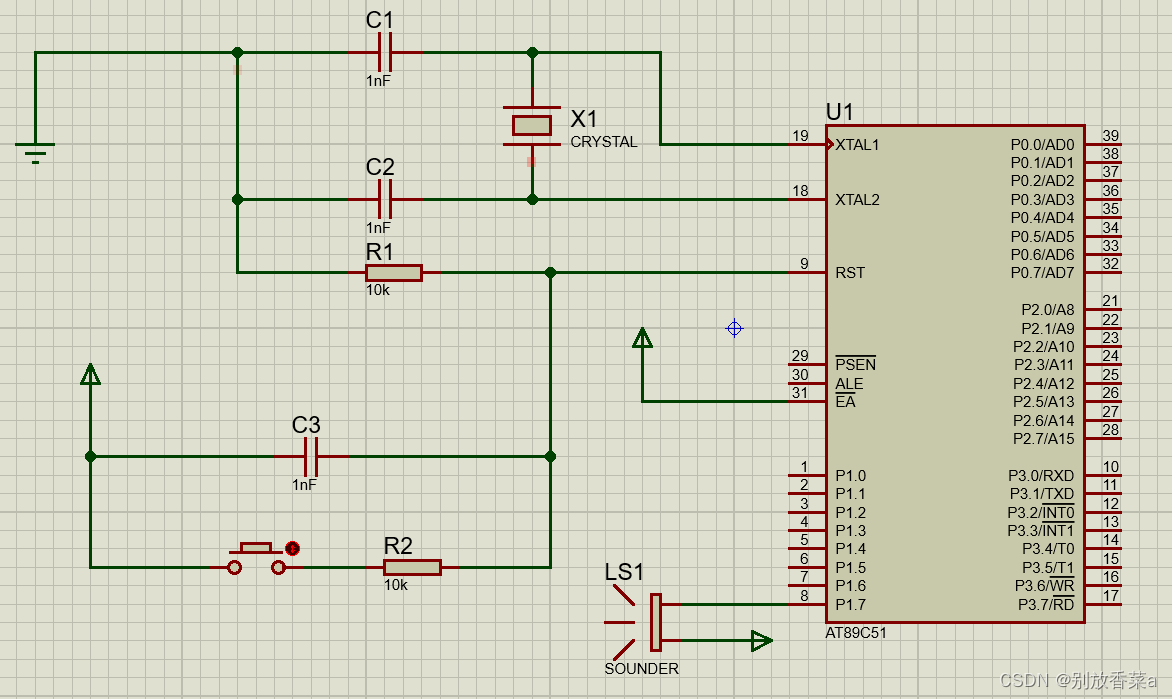Click the P3.6/WR pin label
This screenshot has height=699, width=1172.
(1044, 585)
